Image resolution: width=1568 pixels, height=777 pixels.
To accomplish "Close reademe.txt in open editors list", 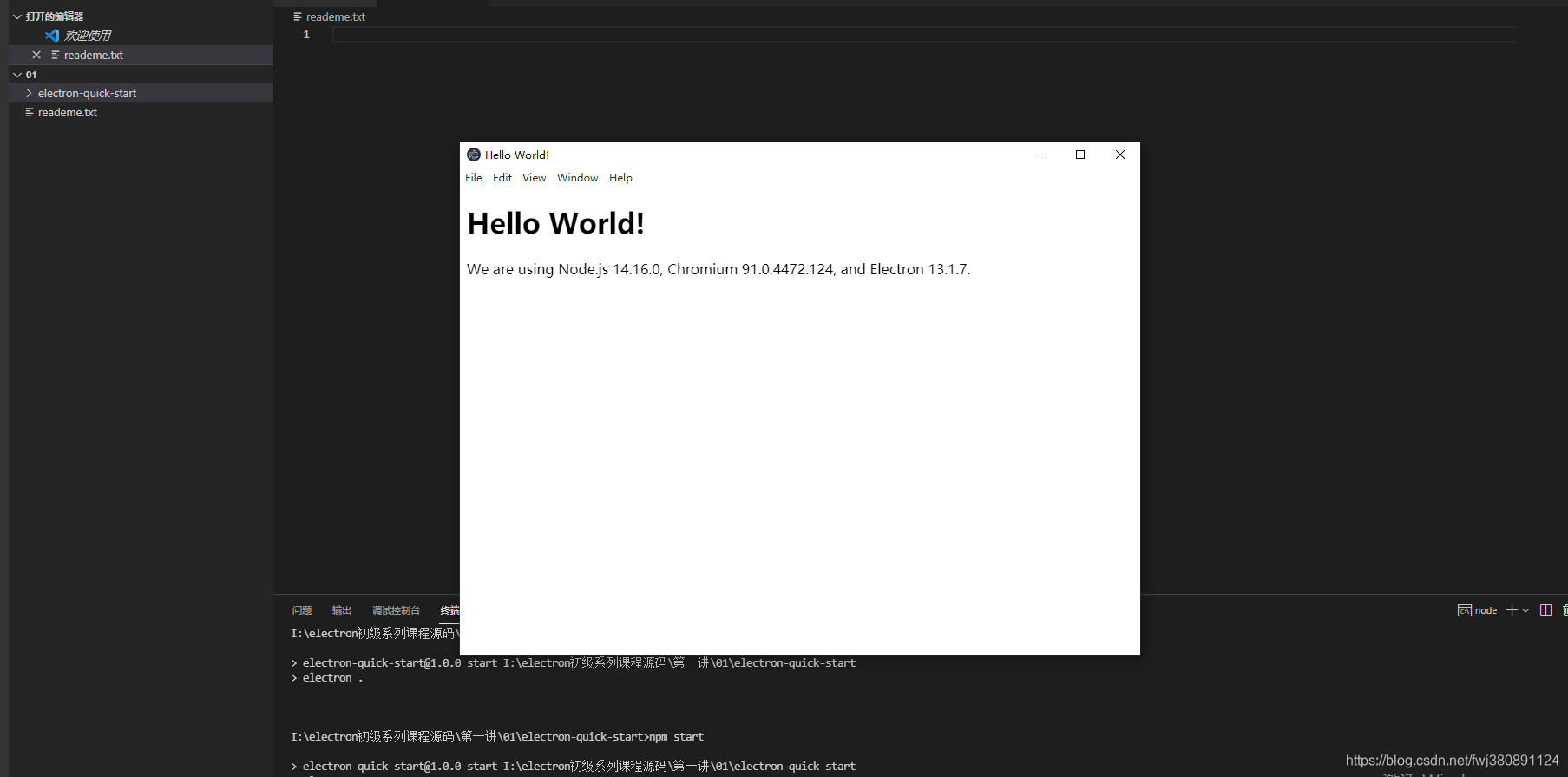I will (36, 55).
